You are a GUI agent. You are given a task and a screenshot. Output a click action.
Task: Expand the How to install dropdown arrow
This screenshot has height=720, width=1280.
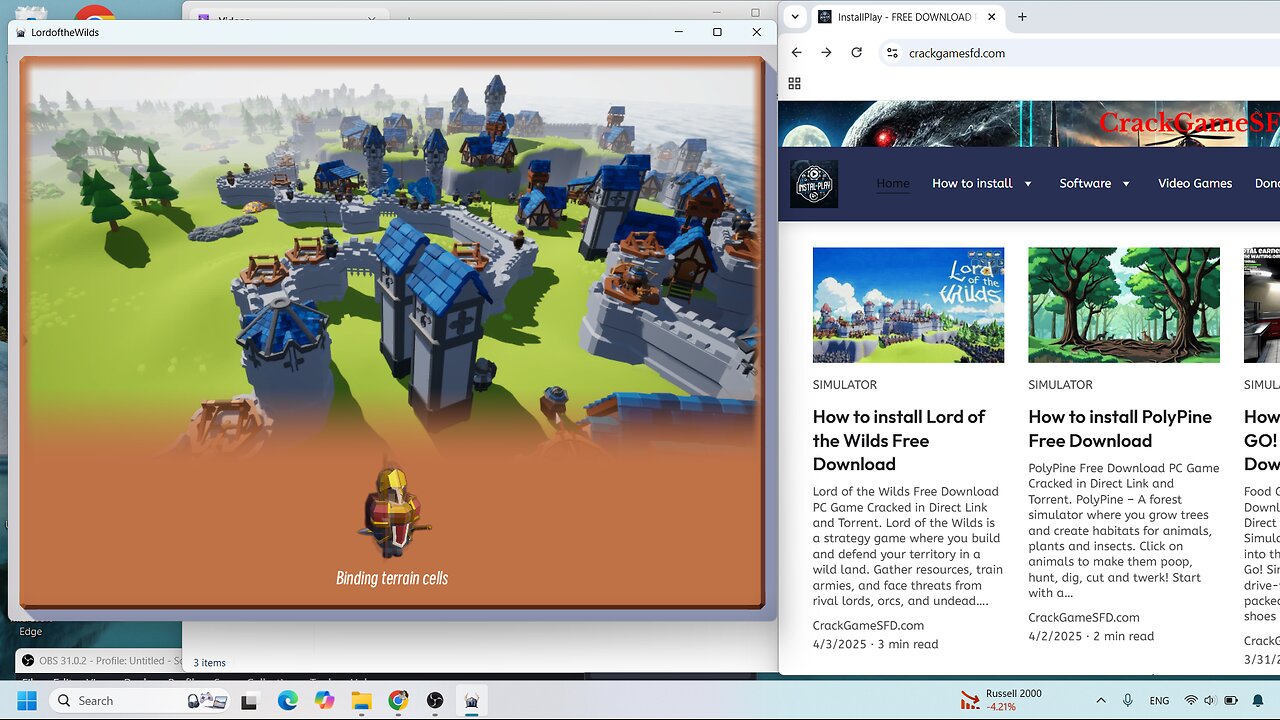[1026, 184]
